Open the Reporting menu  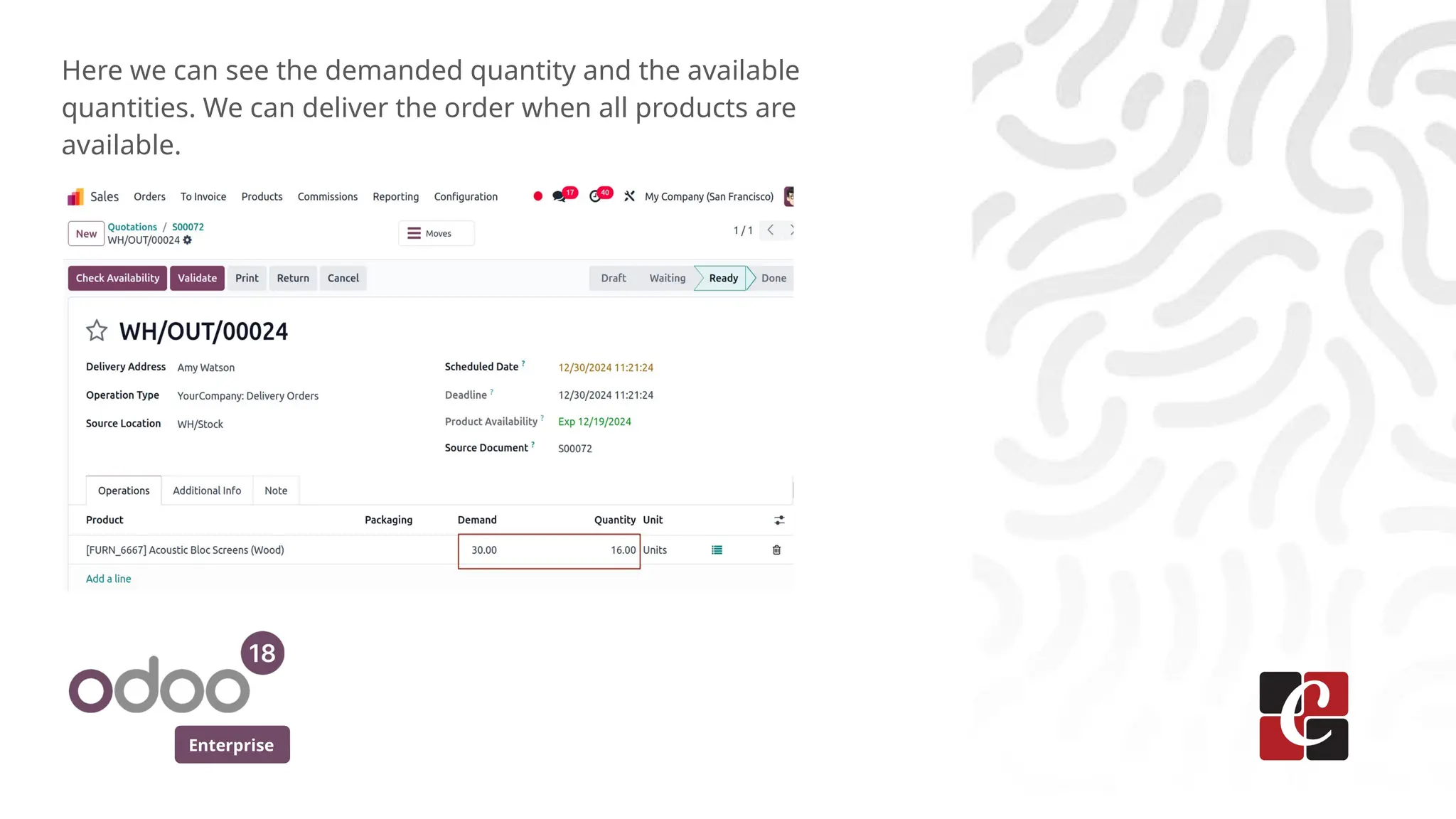(396, 197)
